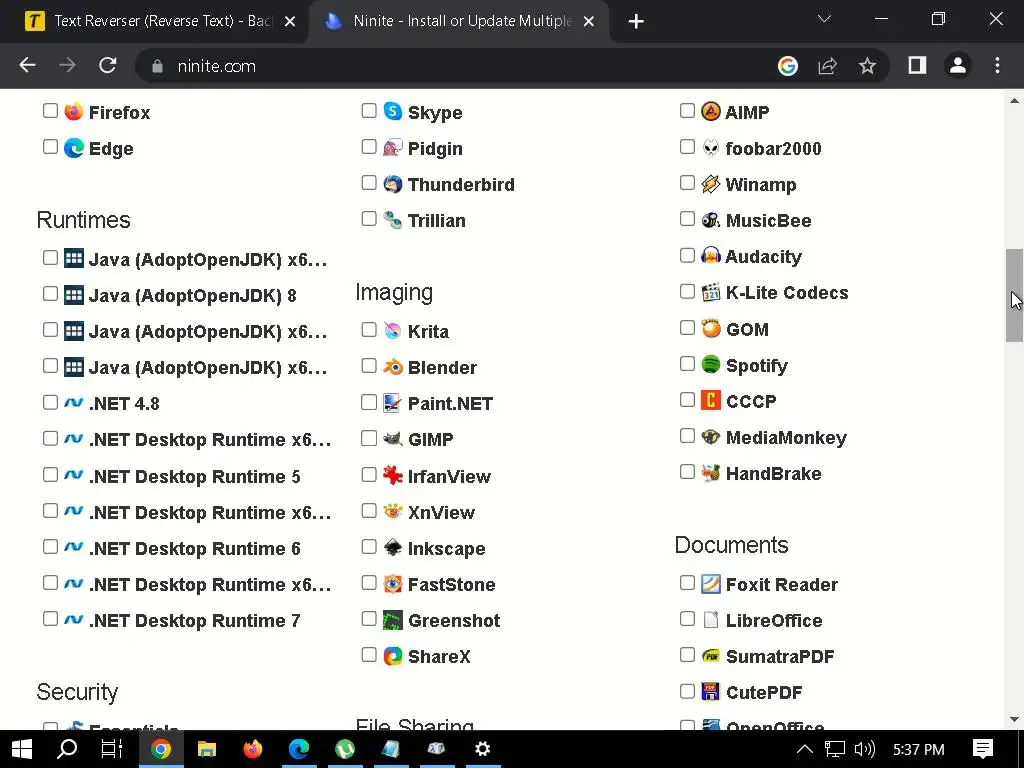The width and height of the screenshot is (1024, 768).
Task: Click the Spotify green icon
Action: [x=711, y=364]
